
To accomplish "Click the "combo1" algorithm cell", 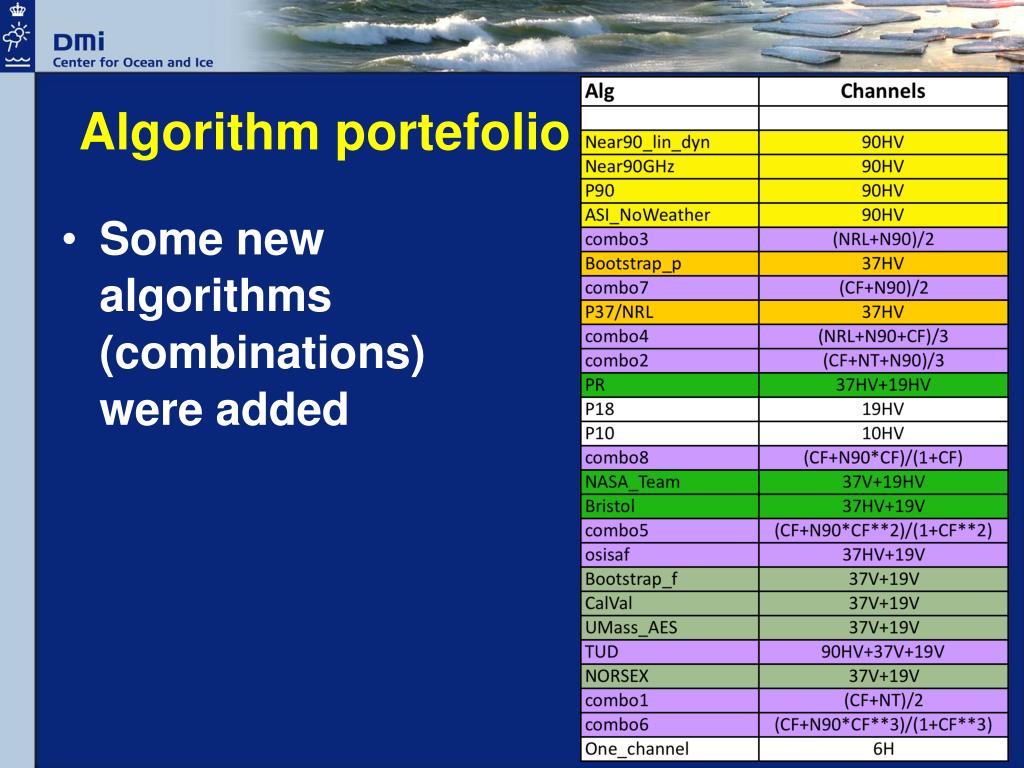I will coord(670,701).
